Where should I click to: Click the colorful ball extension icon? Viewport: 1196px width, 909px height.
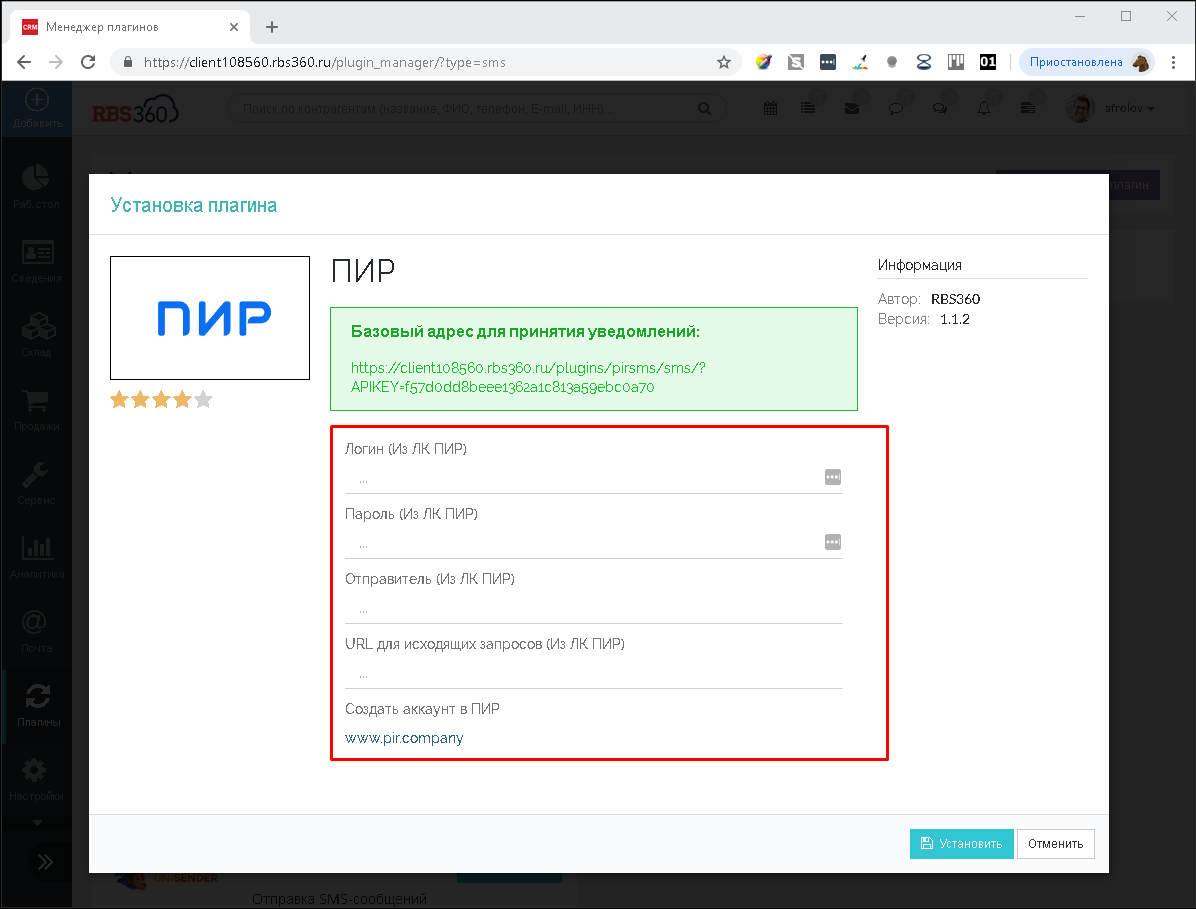tap(764, 63)
